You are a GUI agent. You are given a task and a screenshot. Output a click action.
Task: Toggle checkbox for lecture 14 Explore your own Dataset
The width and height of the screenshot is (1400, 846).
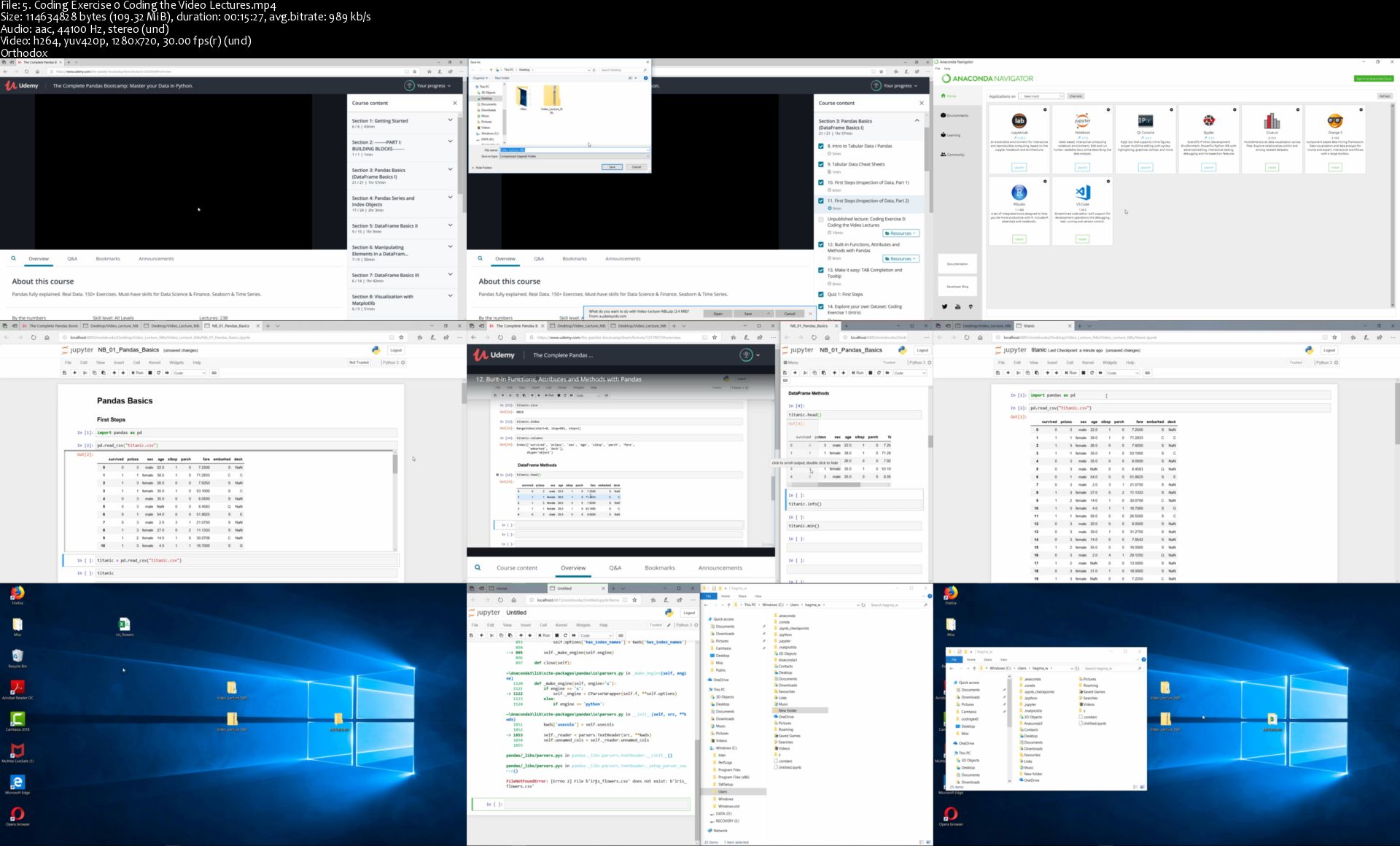point(821,306)
